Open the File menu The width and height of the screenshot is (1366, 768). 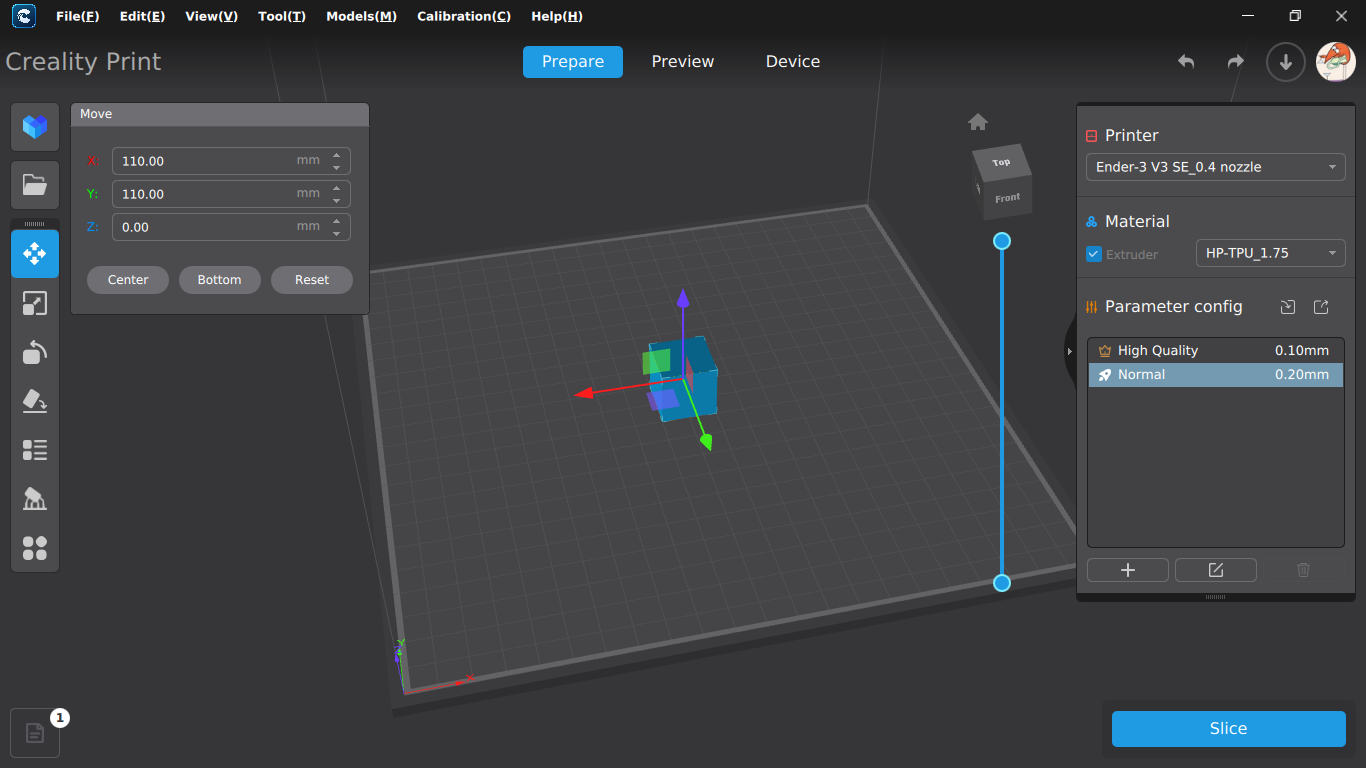click(78, 16)
